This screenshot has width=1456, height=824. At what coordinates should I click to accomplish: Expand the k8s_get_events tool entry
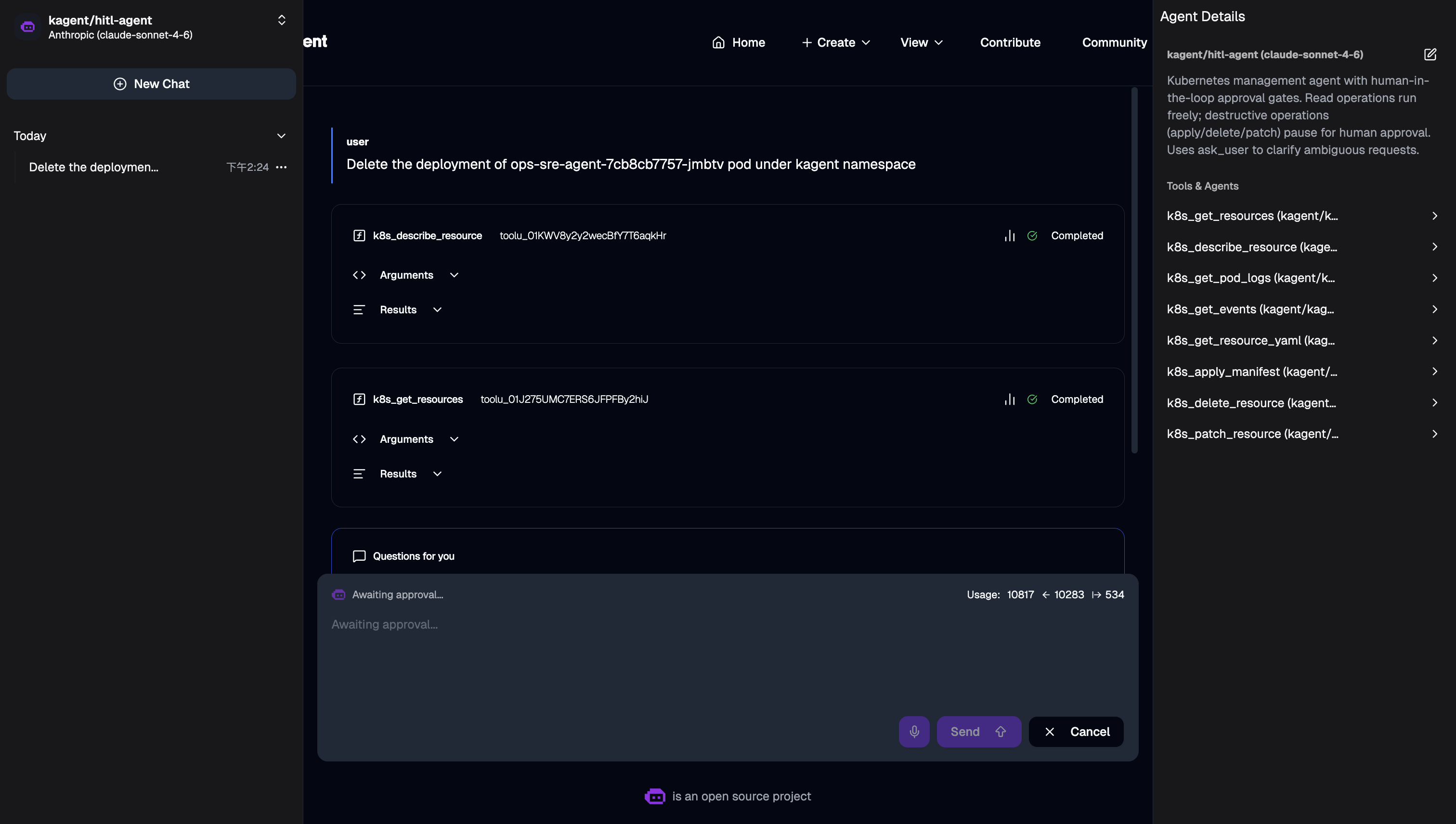click(1302, 309)
